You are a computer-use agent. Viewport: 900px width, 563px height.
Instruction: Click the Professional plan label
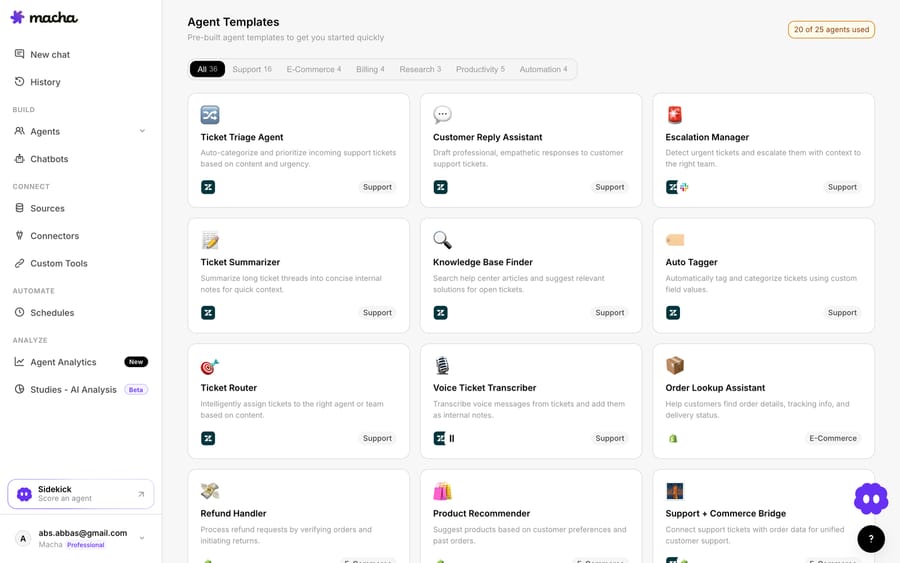86,545
